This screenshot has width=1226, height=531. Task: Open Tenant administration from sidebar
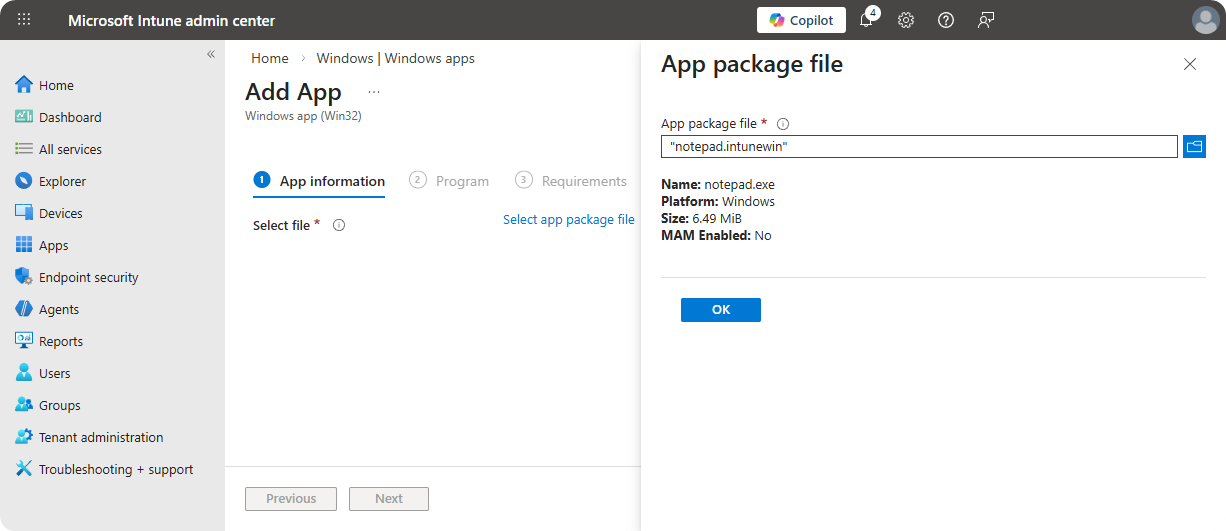[x=100, y=437]
